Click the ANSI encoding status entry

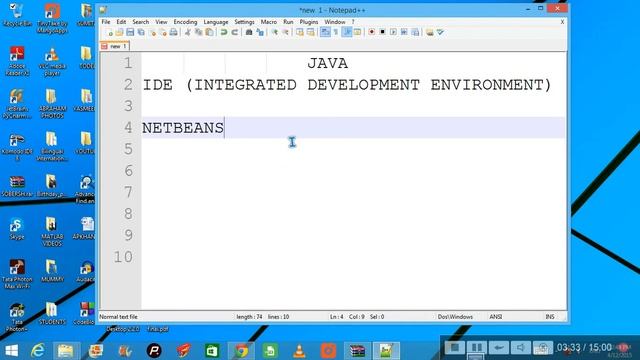click(496, 317)
